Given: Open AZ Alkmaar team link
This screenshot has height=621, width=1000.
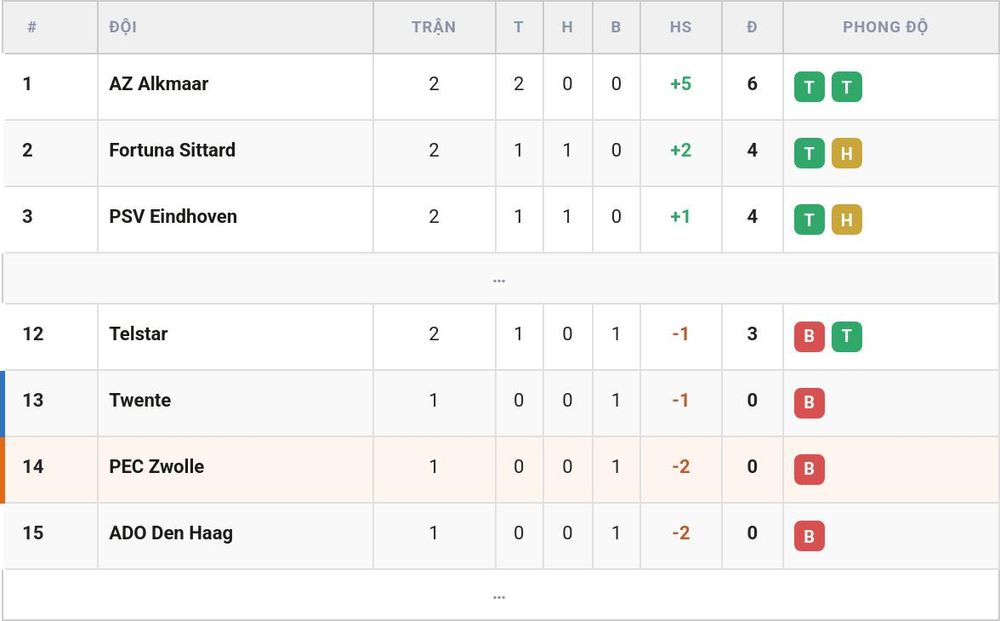Looking at the screenshot, I should pyautogui.click(x=159, y=84).
